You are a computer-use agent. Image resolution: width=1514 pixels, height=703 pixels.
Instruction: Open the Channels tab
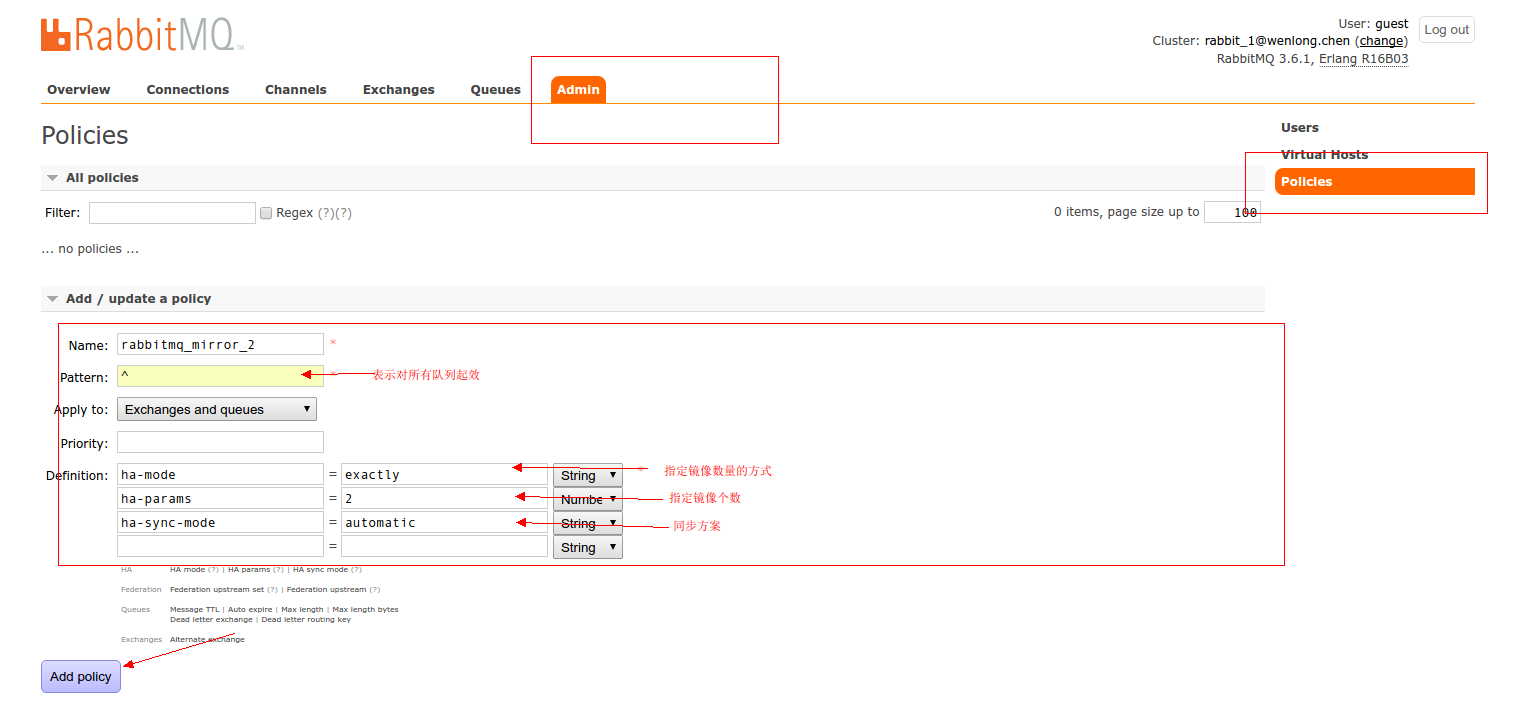[296, 90]
